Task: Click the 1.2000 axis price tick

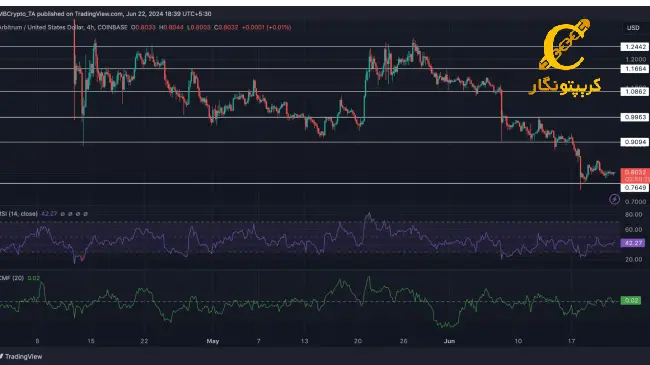Action: point(636,59)
